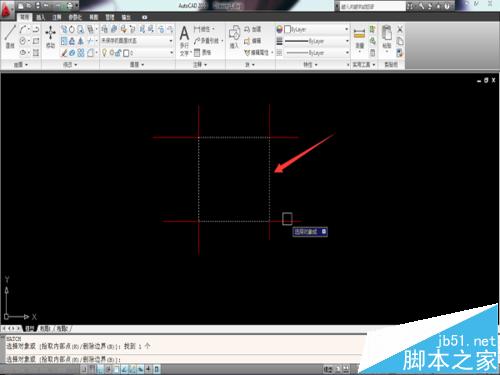Toggle the Model space (模型) status bar button
Screen dimensions: 500x375
click(328, 369)
